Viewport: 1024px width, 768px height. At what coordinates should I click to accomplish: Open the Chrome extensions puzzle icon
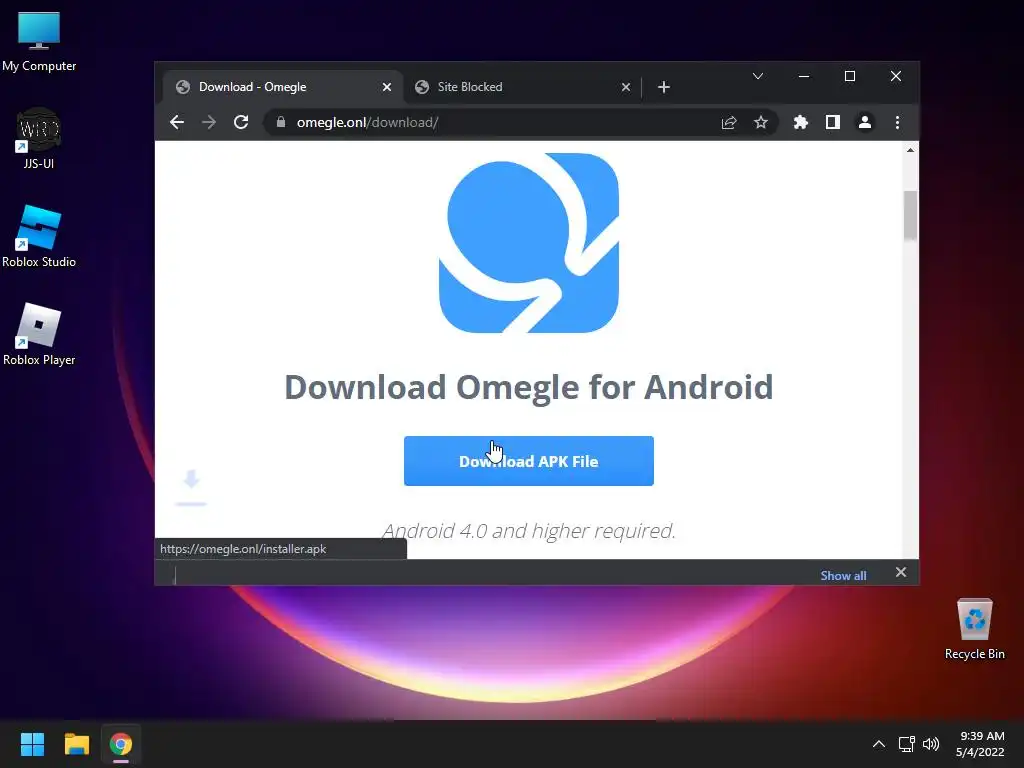[801, 122]
